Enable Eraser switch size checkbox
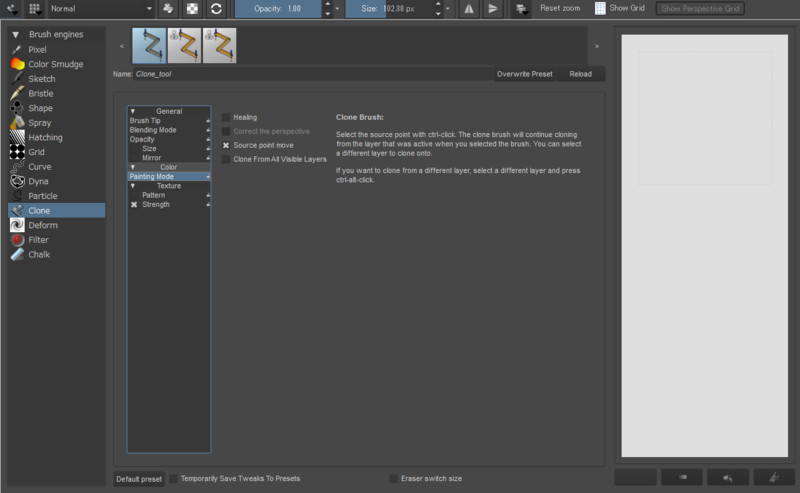The width and height of the screenshot is (800, 493). (393, 479)
